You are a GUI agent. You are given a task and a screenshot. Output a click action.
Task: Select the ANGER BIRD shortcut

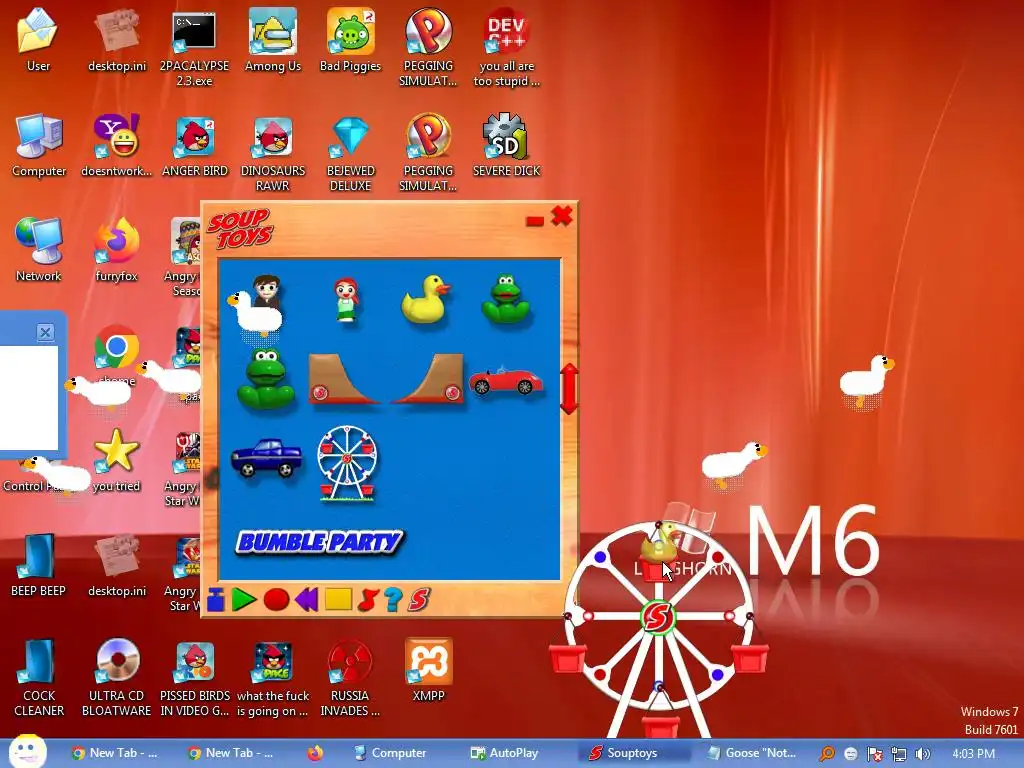(x=195, y=145)
